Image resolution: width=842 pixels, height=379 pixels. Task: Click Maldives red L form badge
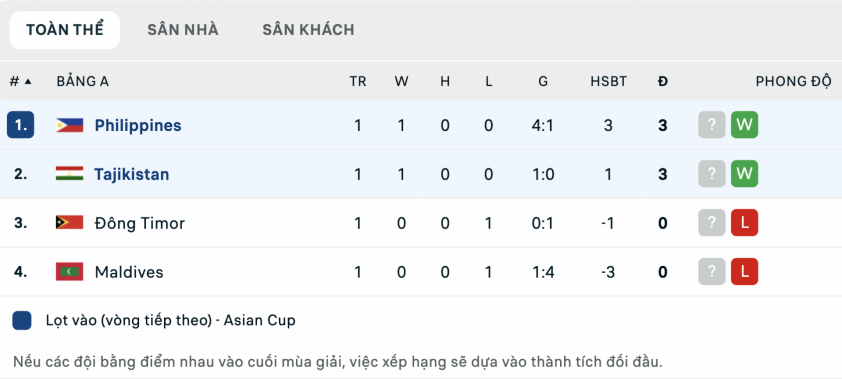[x=744, y=272]
